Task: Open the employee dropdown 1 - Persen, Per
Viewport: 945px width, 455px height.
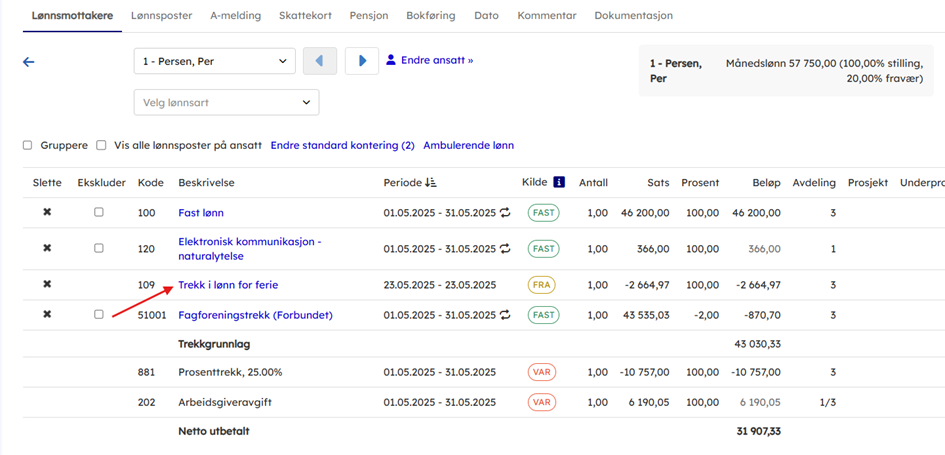Action: point(214,61)
